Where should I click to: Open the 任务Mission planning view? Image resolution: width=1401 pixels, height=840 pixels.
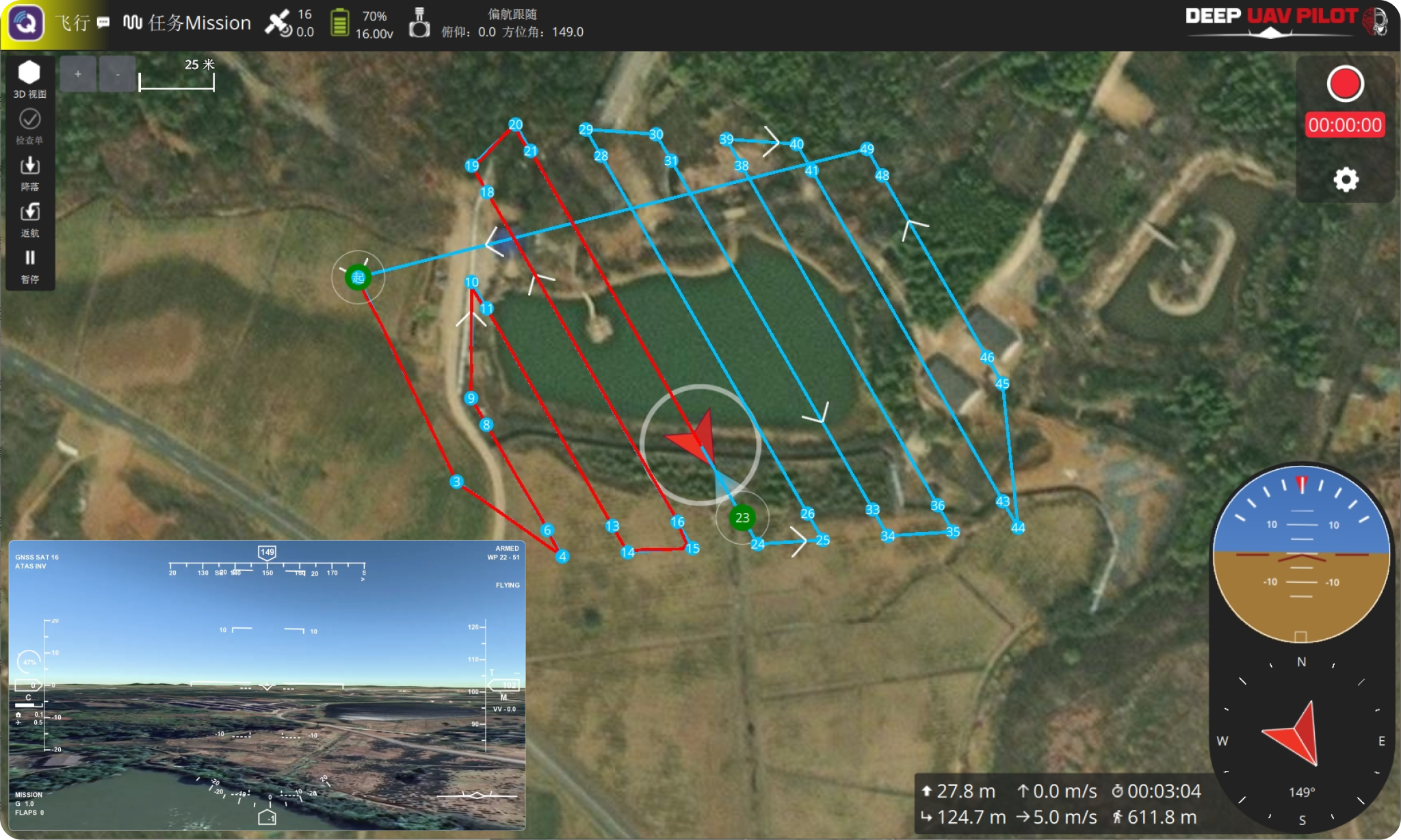pyautogui.click(x=187, y=23)
